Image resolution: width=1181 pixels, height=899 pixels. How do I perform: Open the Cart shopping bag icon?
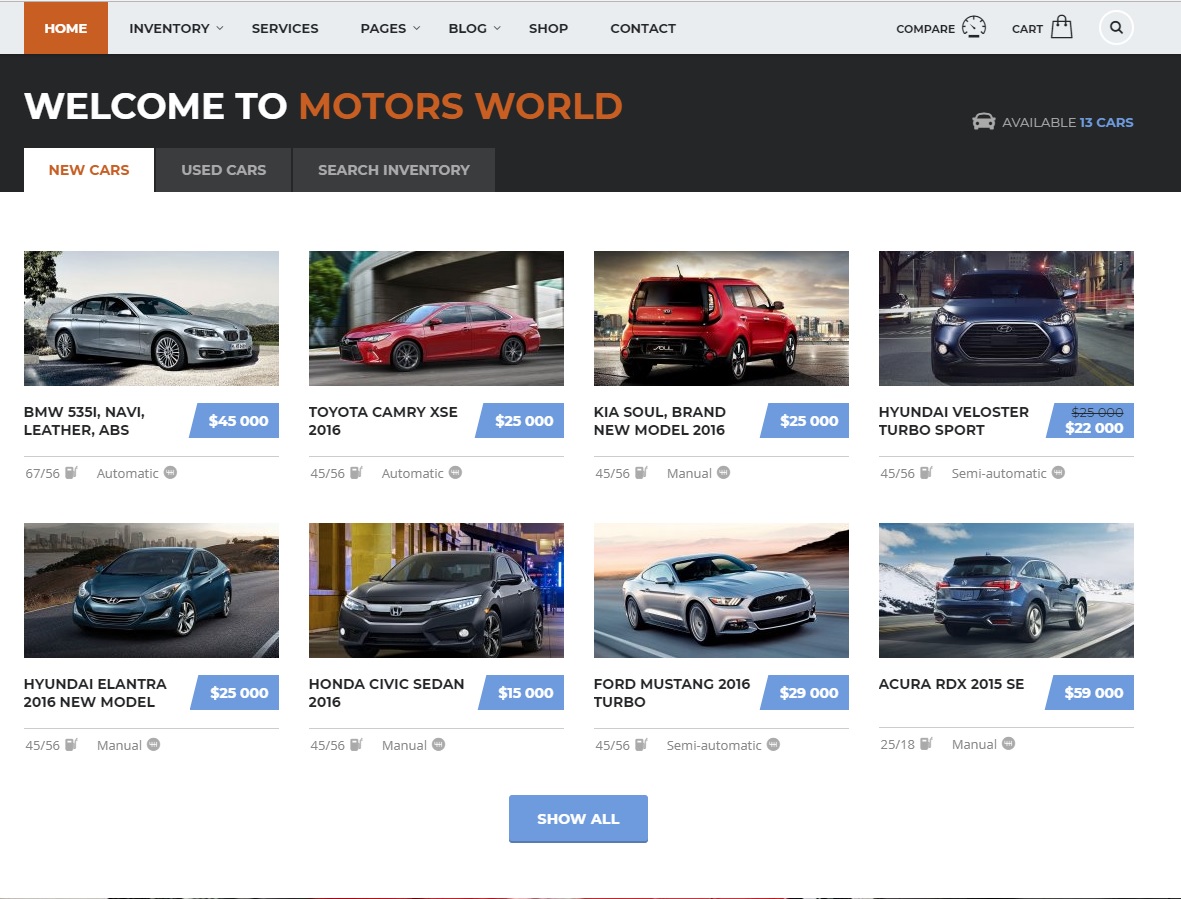[x=1061, y=27]
